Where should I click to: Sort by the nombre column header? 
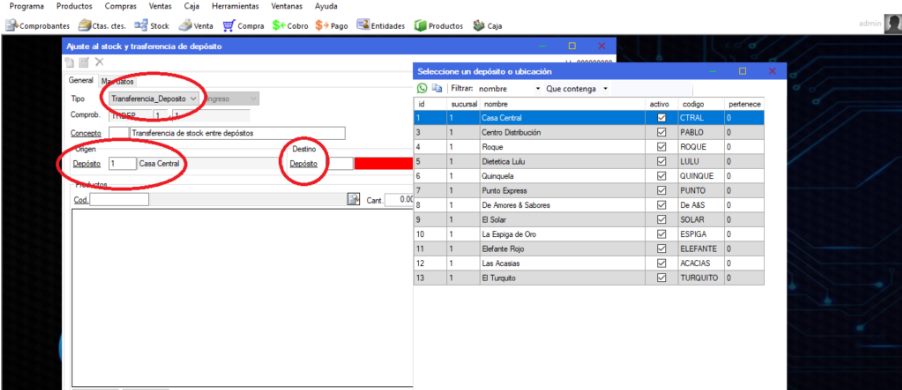pos(563,104)
